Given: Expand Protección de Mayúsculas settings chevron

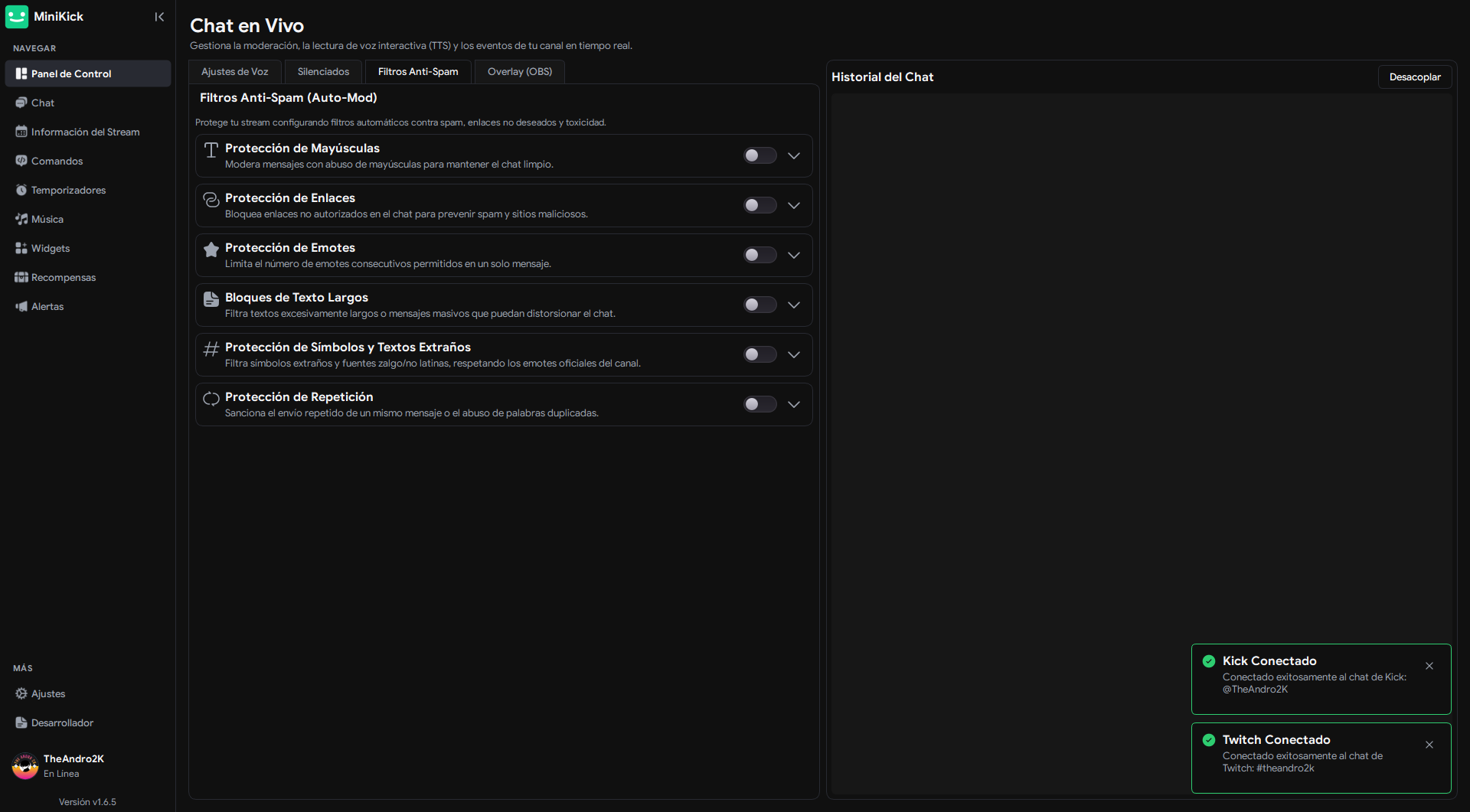Looking at the screenshot, I should pos(794,155).
